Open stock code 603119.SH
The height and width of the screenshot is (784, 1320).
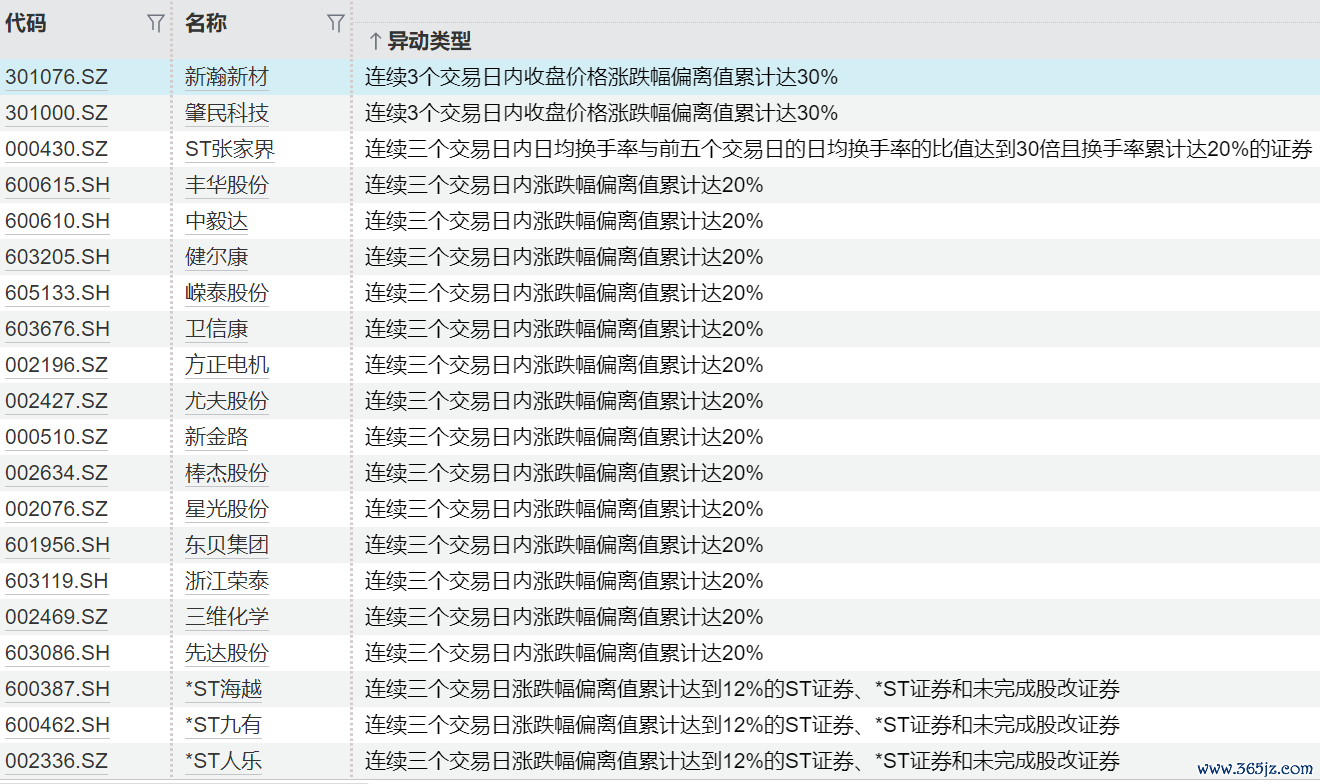[57, 581]
